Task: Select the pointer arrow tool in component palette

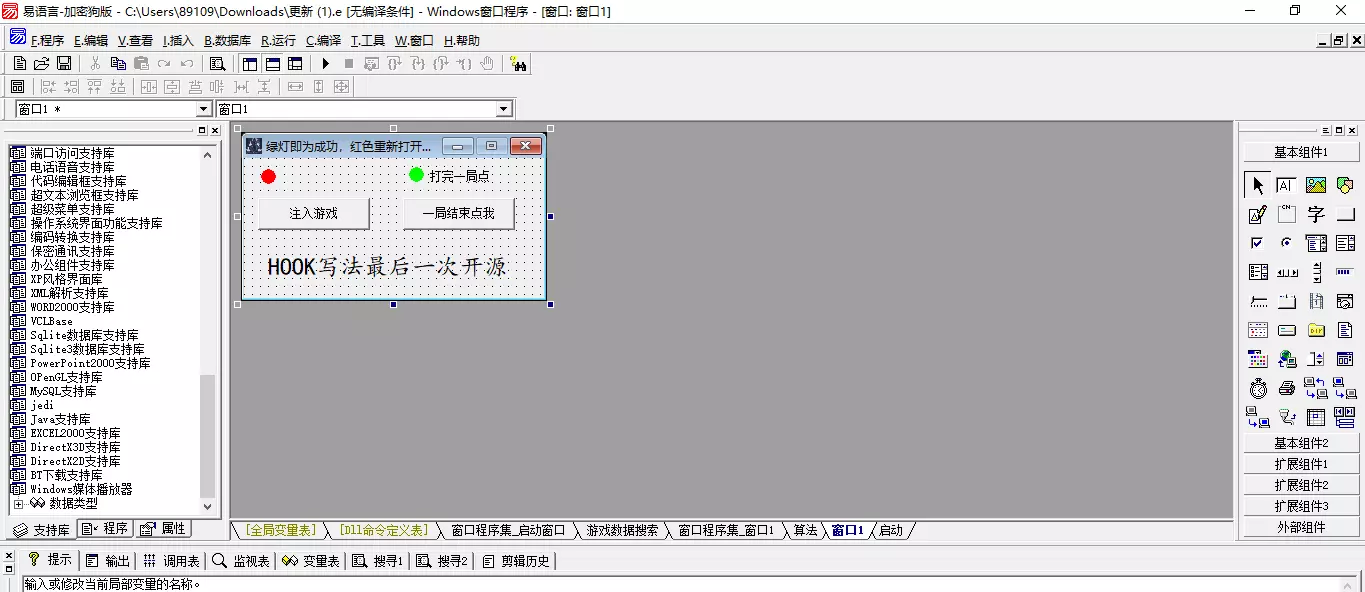Action: pos(1257,185)
